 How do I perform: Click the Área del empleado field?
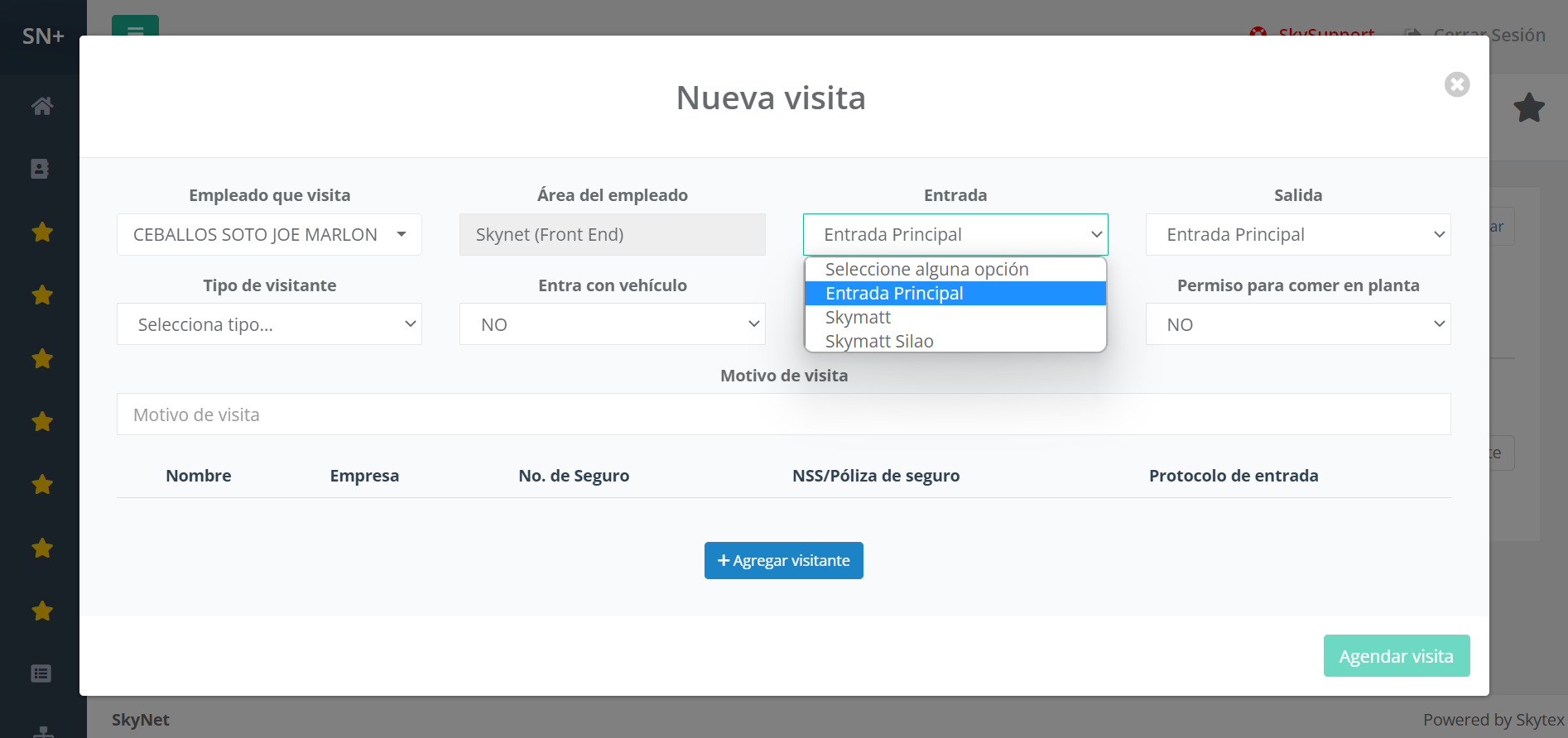[x=613, y=235]
